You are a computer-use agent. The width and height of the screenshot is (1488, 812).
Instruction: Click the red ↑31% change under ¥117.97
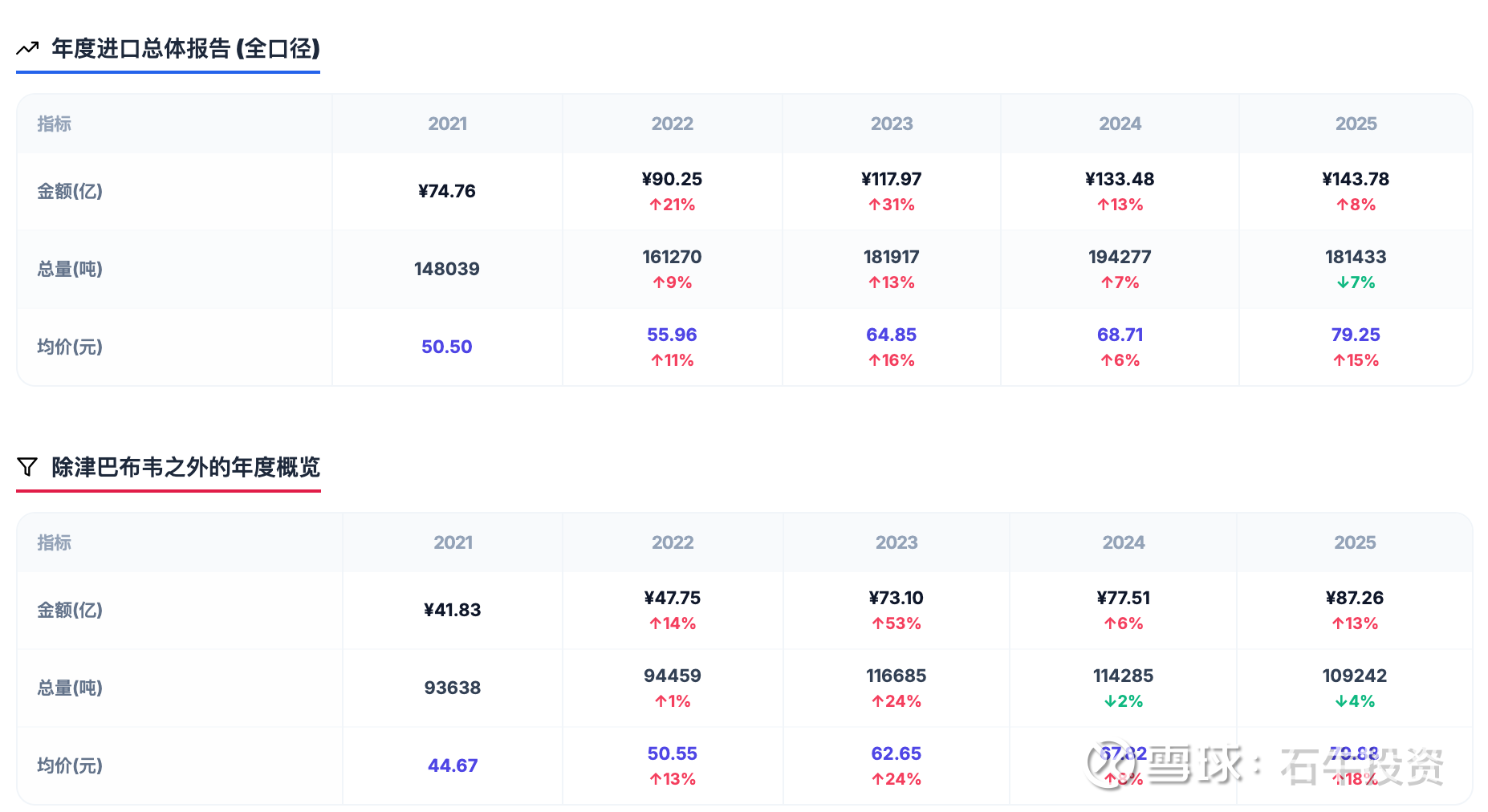tap(891, 205)
